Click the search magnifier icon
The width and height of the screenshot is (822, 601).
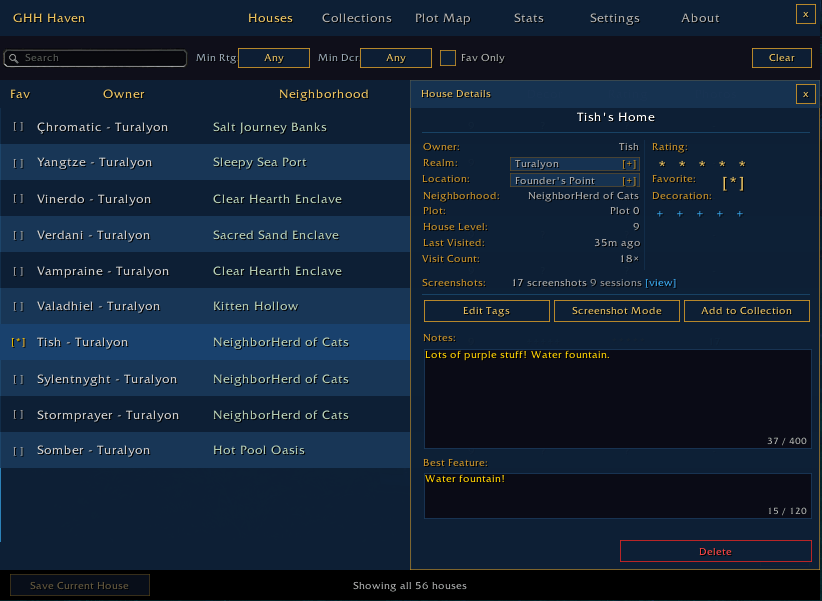pos(14,58)
